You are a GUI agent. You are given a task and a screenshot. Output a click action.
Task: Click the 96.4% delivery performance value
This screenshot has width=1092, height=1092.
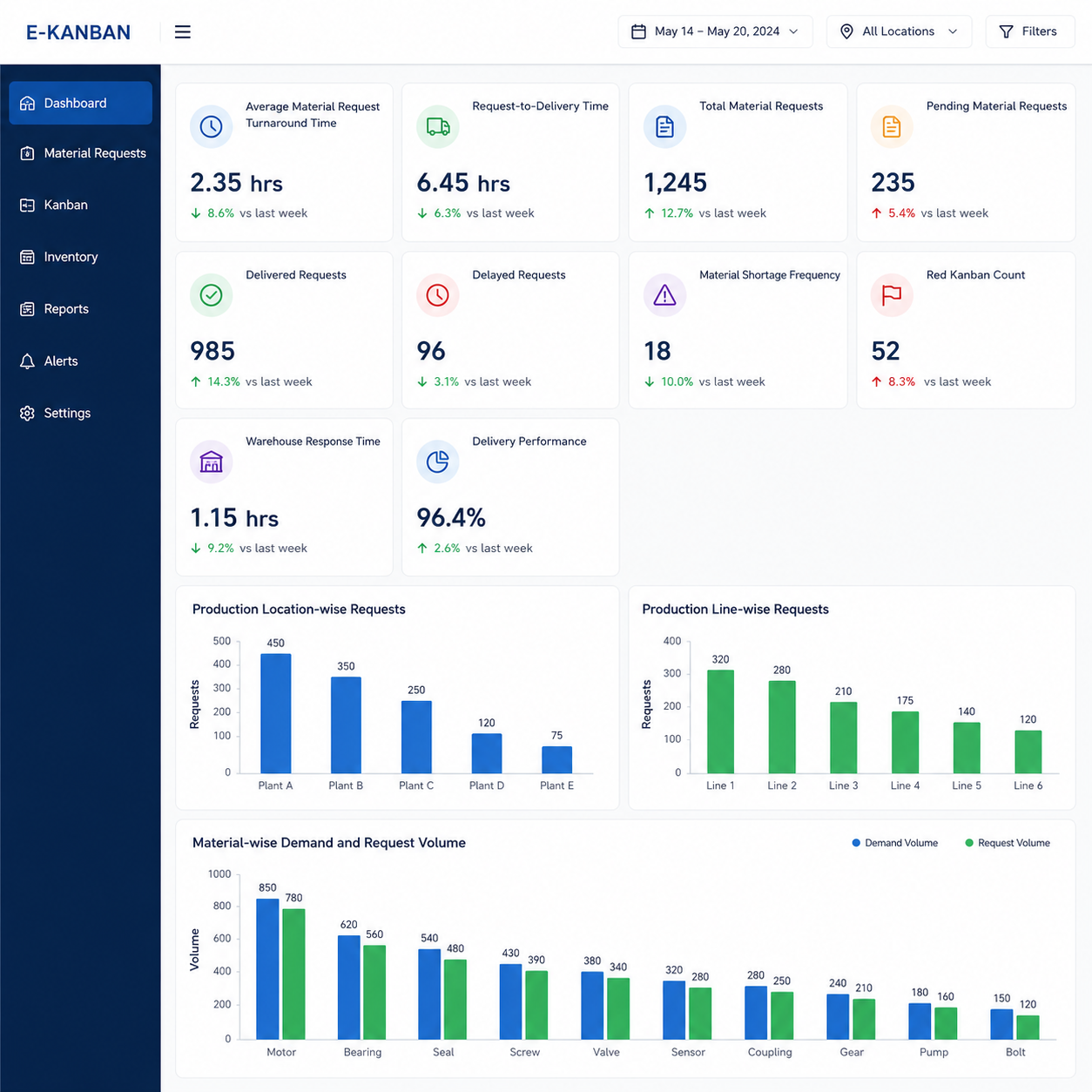tap(451, 518)
